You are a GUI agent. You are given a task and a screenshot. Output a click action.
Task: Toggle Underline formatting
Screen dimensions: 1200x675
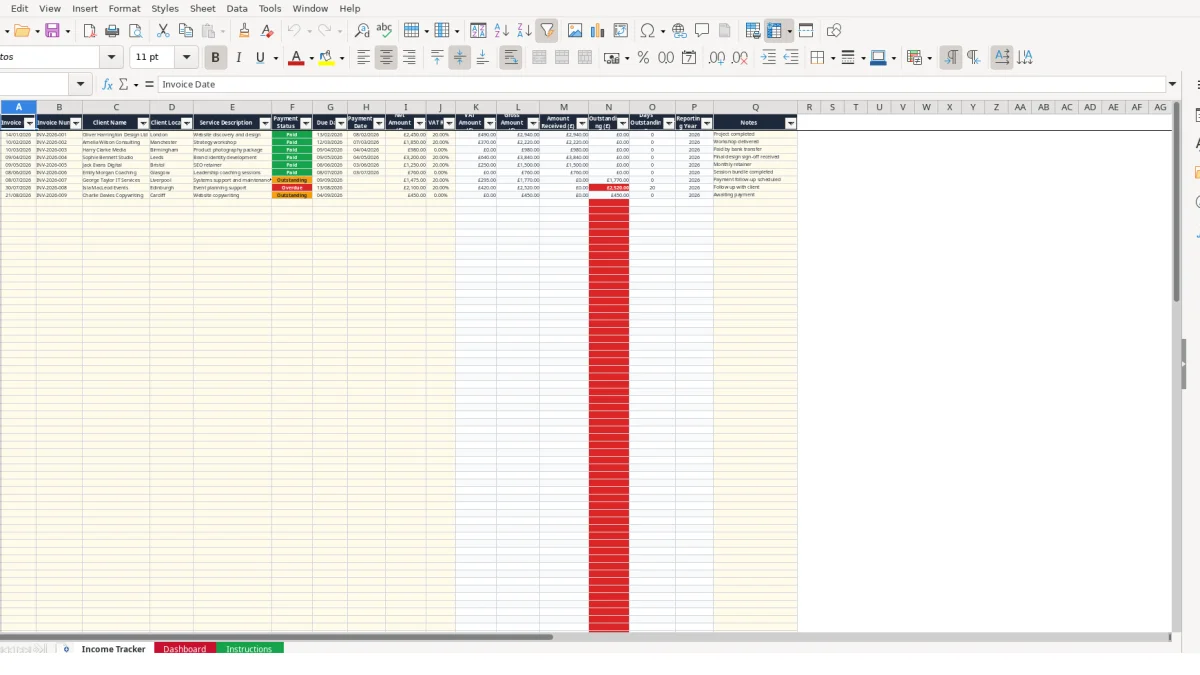click(260, 58)
